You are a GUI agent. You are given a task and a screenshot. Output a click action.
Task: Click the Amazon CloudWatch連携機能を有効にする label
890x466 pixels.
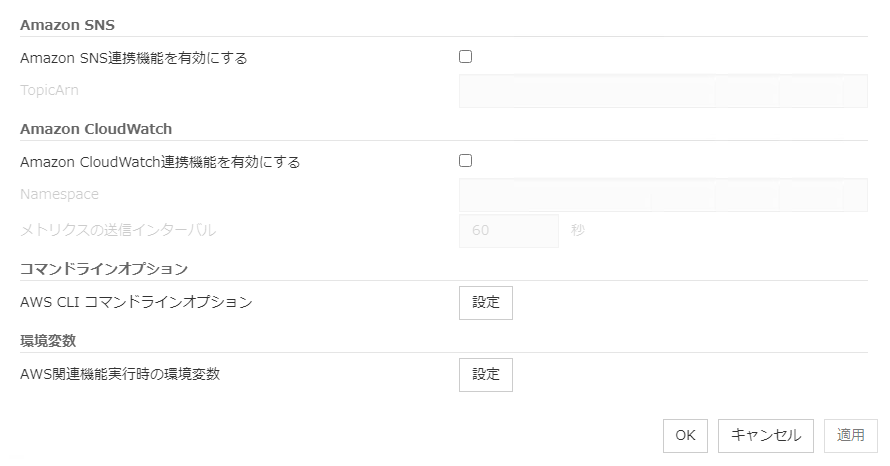[x=160, y=161]
